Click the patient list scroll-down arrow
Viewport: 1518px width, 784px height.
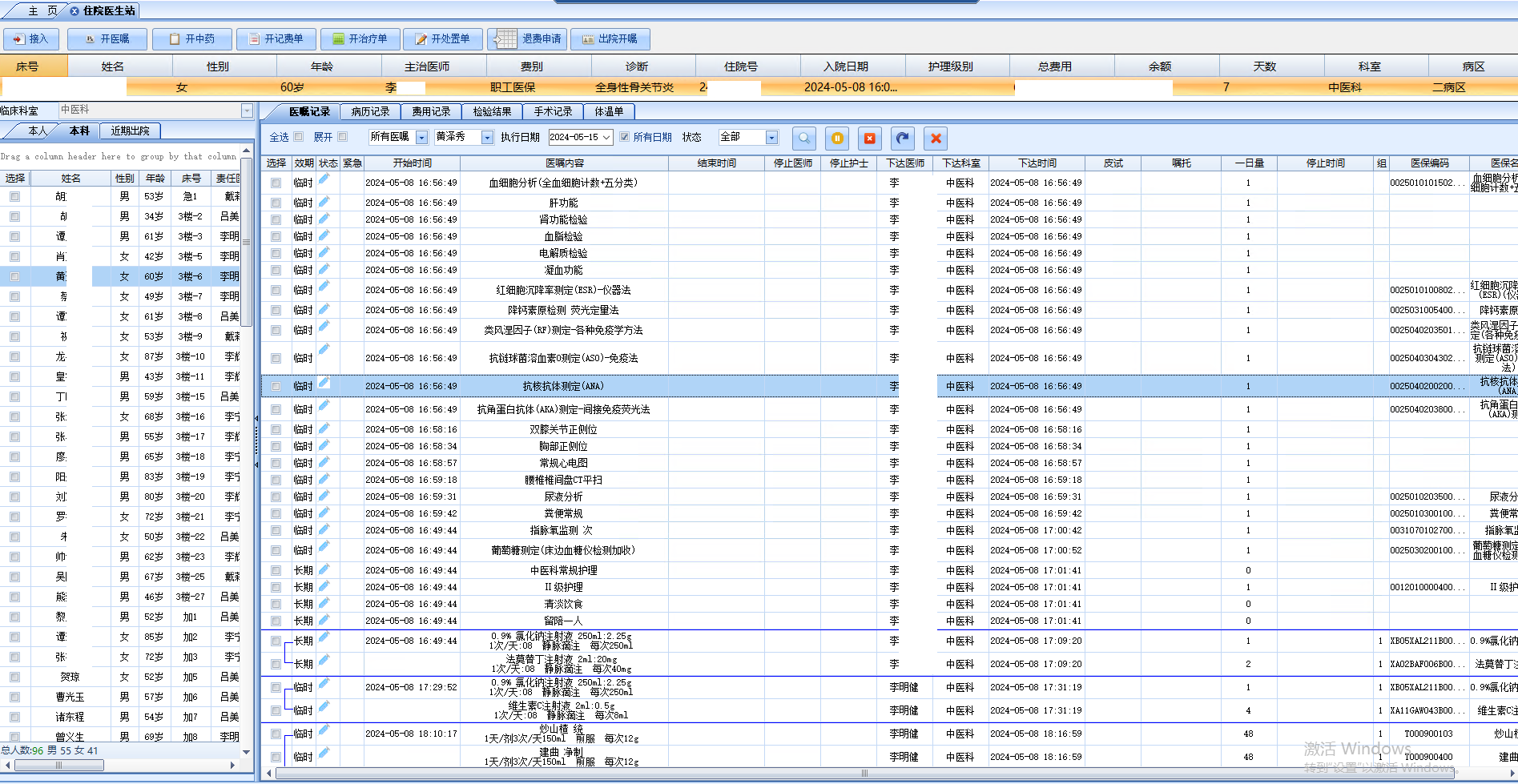point(247,752)
